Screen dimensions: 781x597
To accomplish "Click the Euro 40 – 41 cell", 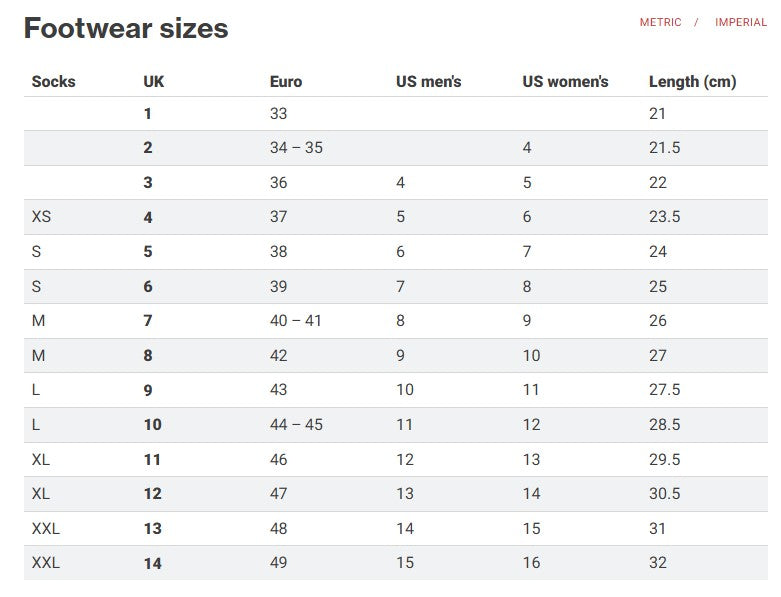I will tap(296, 321).
